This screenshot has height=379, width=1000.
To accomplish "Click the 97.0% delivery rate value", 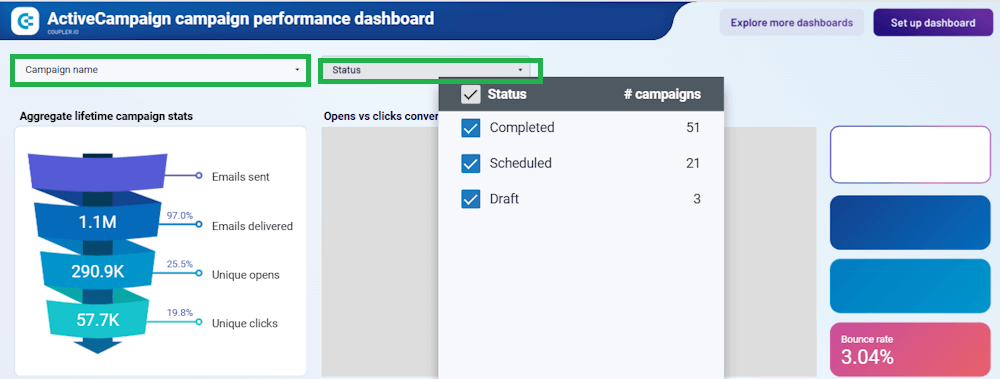I will [x=179, y=216].
